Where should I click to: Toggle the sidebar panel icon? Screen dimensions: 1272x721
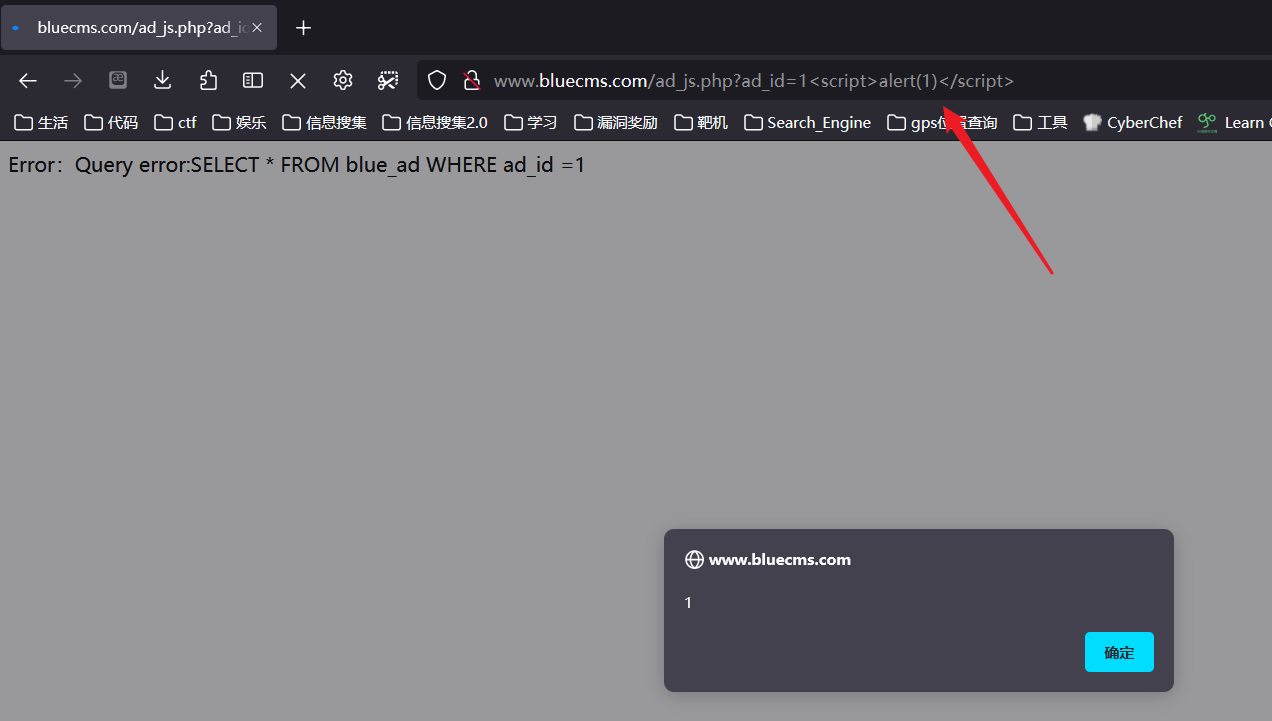[x=253, y=80]
